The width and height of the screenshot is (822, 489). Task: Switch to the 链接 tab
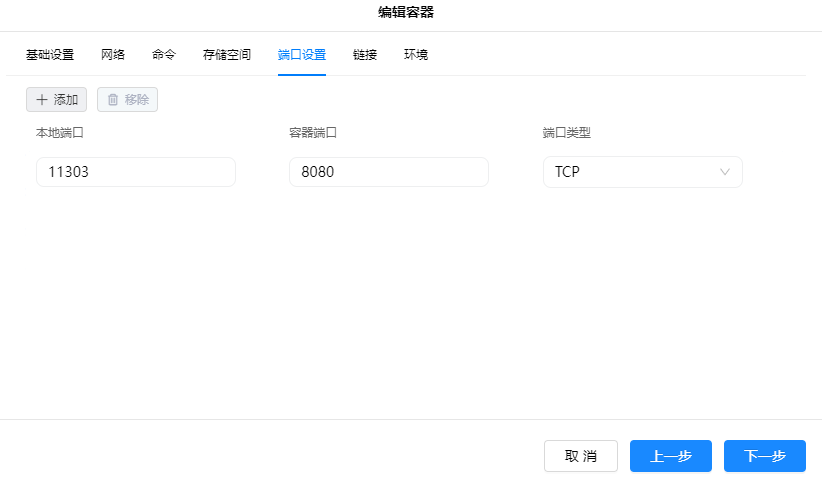click(x=365, y=55)
